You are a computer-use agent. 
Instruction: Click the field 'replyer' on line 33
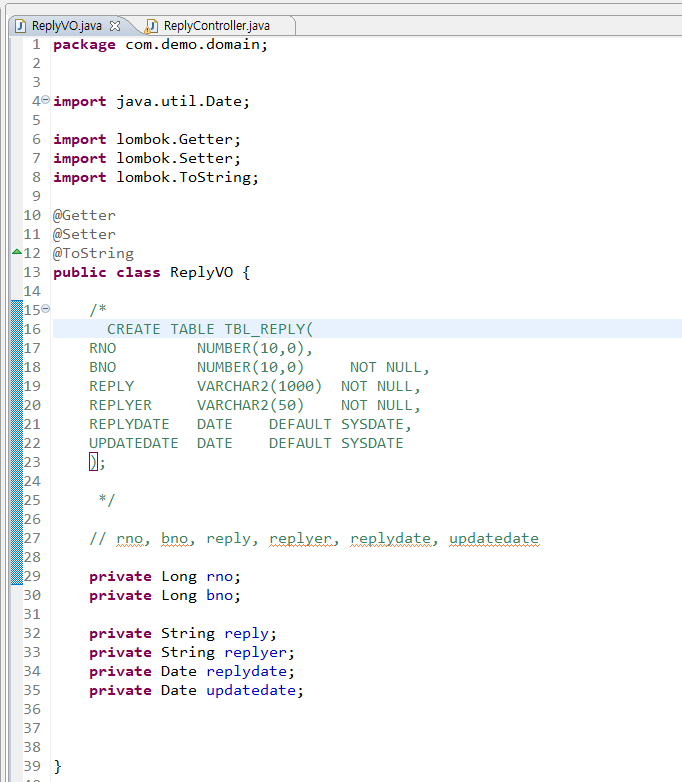coord(255,653)
